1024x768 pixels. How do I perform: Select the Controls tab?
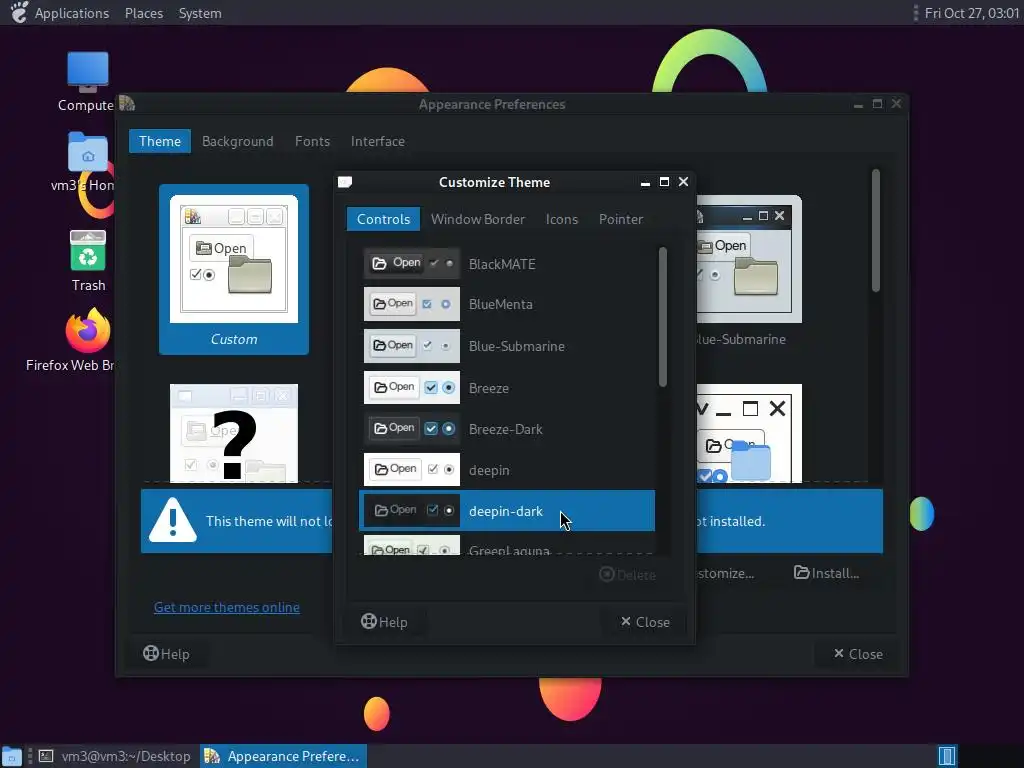[383, 219]
